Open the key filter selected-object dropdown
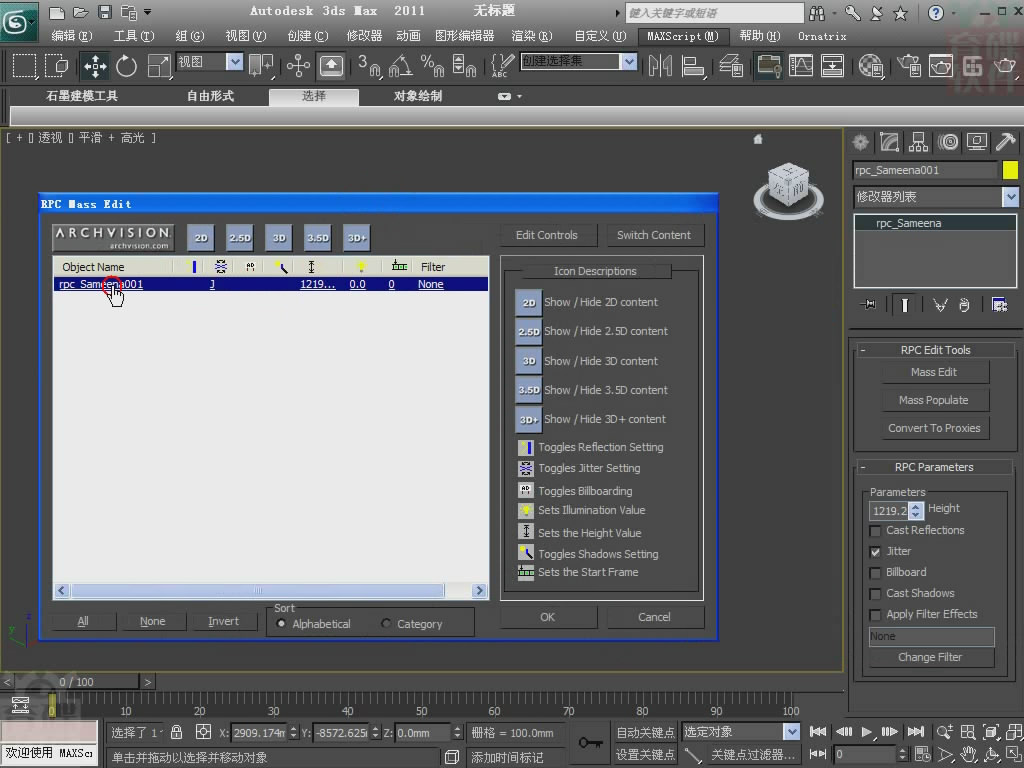 pyautogui.click(x=792, y=731)
